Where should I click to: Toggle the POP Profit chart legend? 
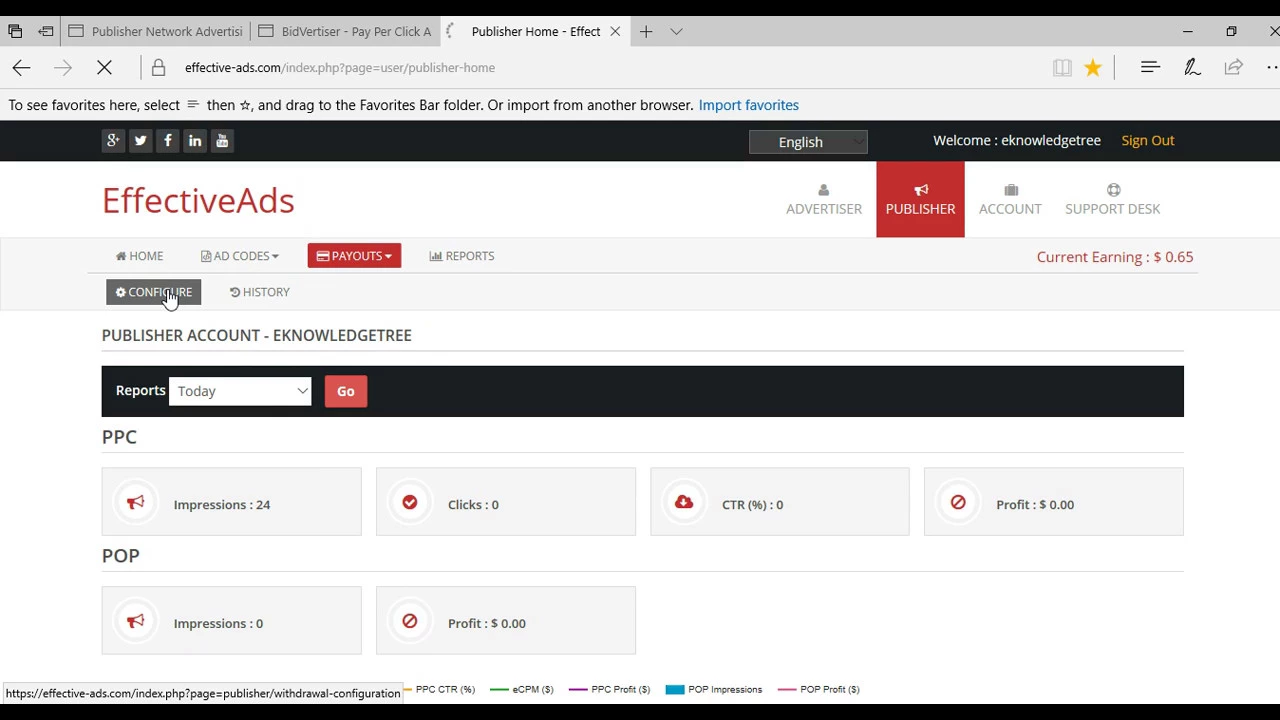[x=818, y=689]
